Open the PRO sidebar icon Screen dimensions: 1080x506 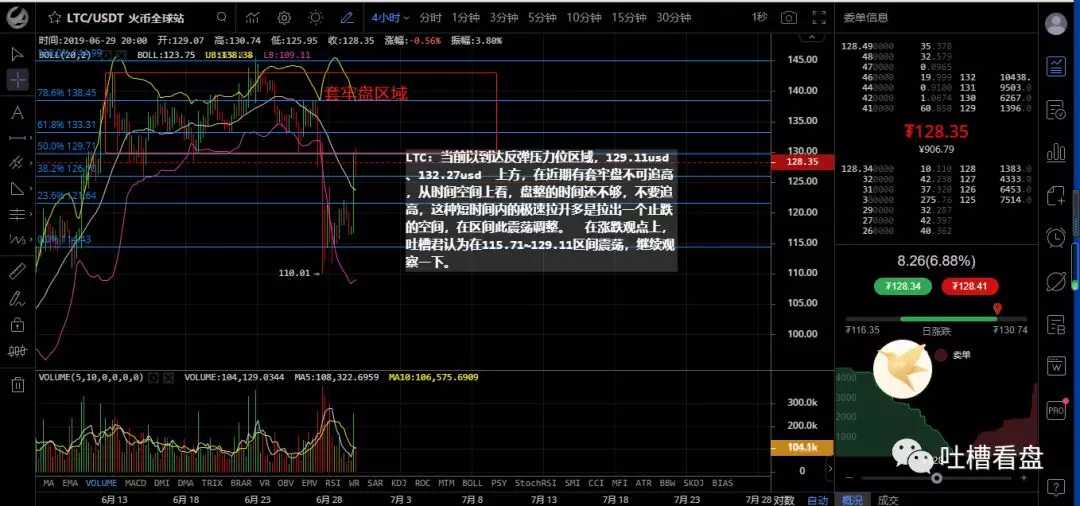pos(1056,410)
